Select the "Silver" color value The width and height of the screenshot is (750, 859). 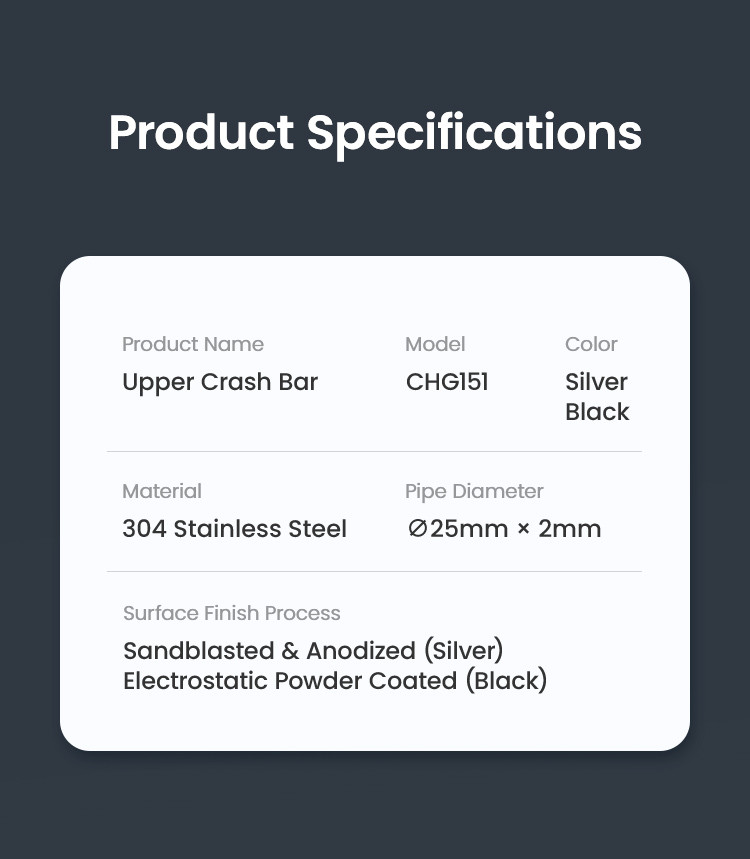pyautogui.click(x=596, y=382)
